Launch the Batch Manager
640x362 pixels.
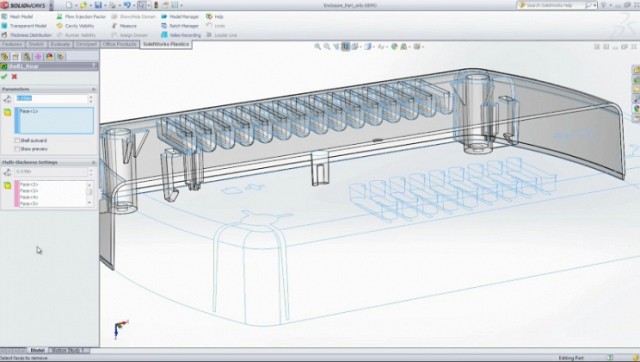coord(180,26)
